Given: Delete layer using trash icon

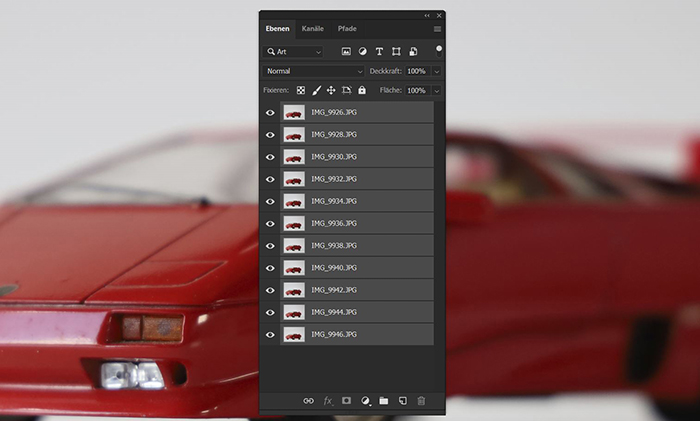Looking at the screenshot, I should point(421,401).
